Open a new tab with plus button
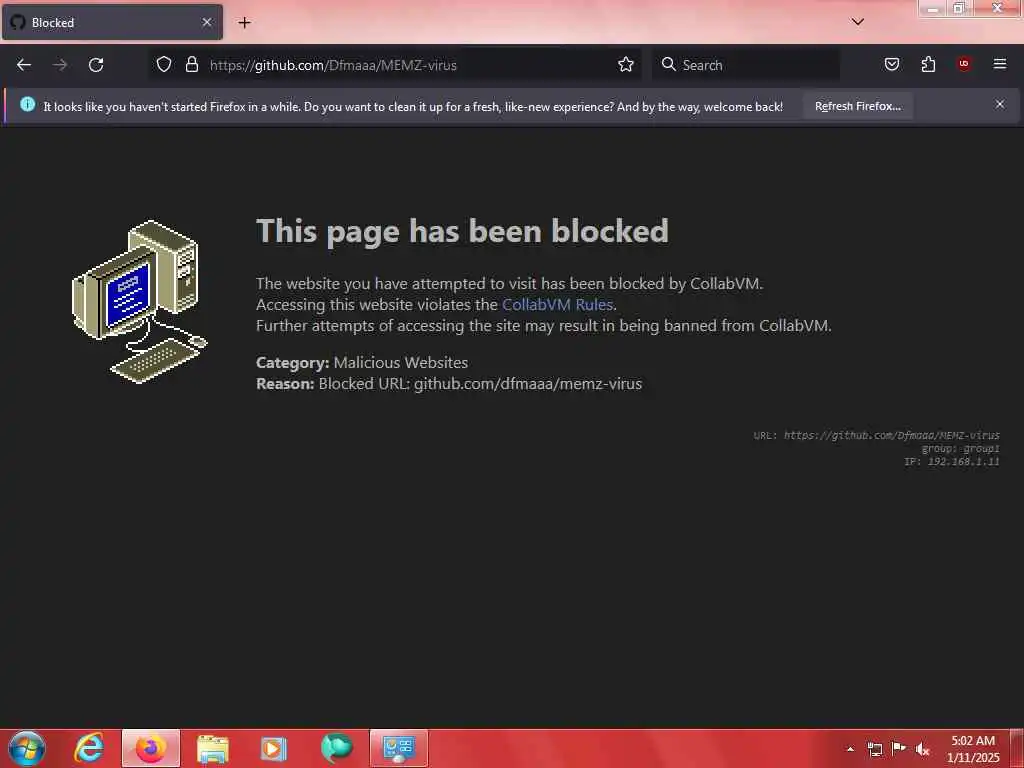 [244, 23]
